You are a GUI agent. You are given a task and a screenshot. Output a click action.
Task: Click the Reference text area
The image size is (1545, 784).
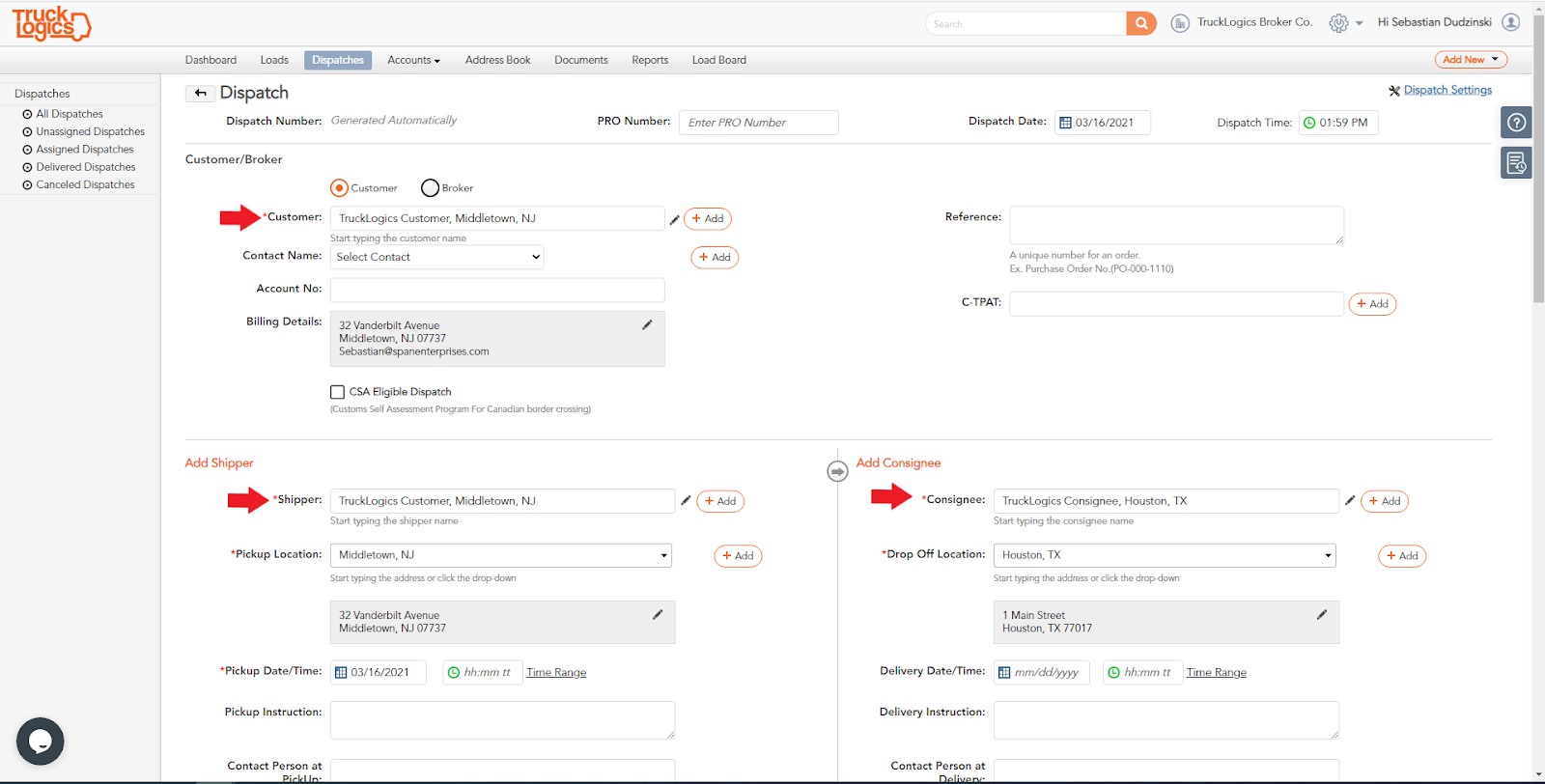pyautogui.click(x=1176, y=225)
